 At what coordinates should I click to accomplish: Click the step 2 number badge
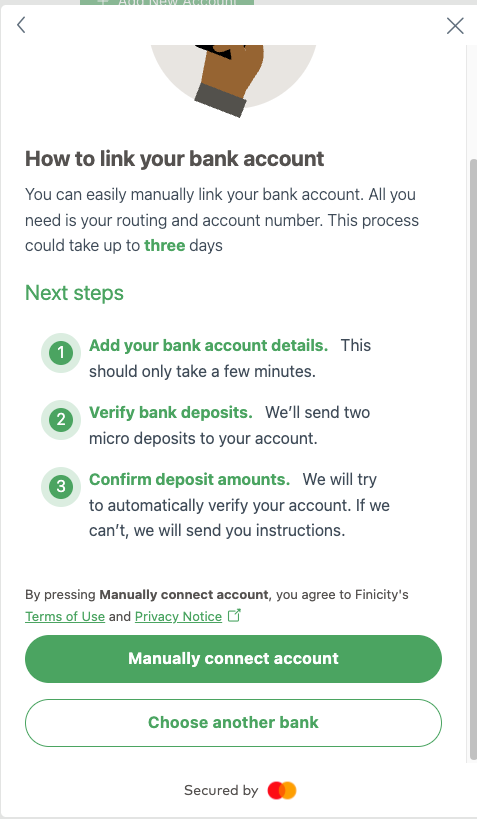[x=61, y=419]
